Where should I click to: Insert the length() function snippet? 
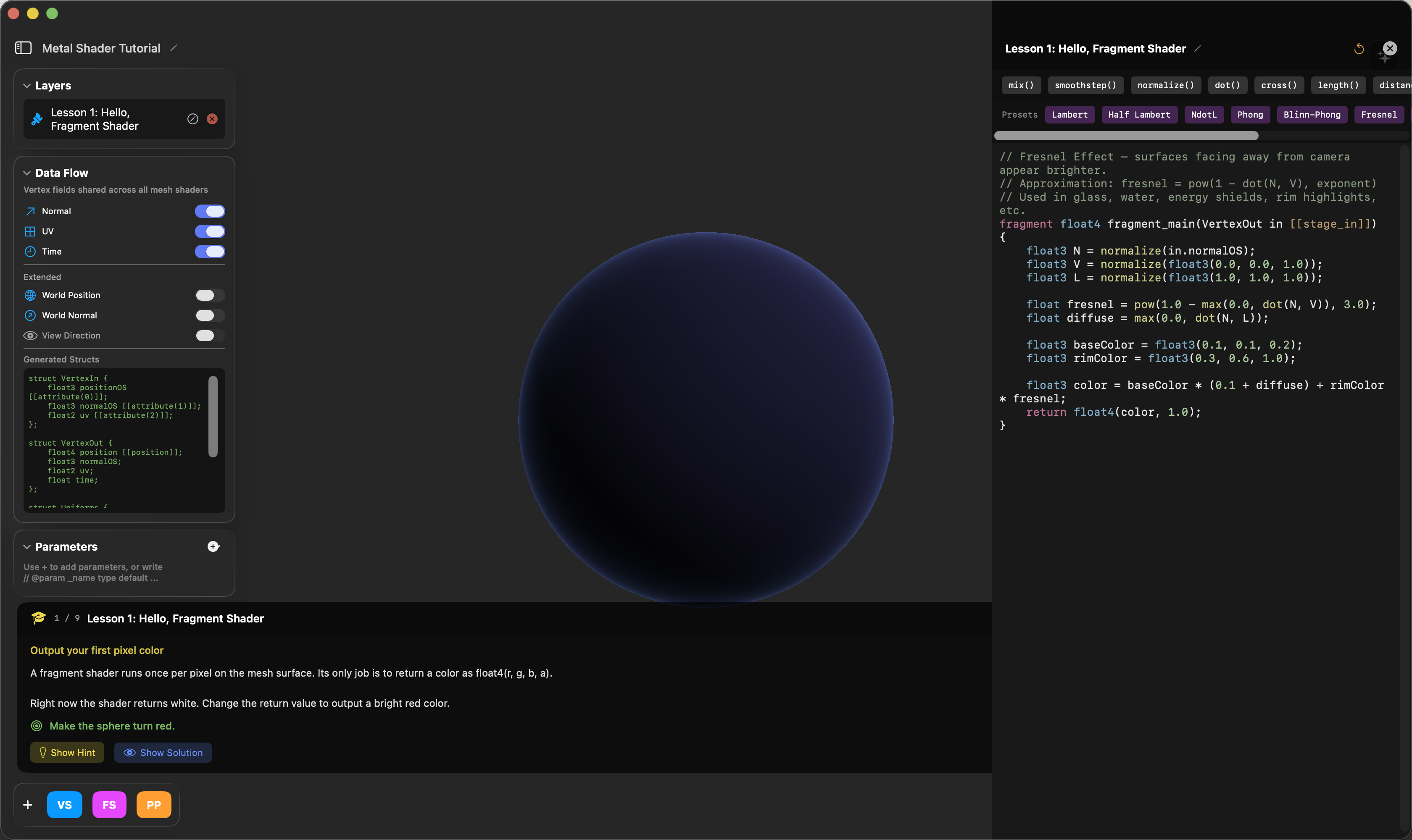pos(1338,86)
